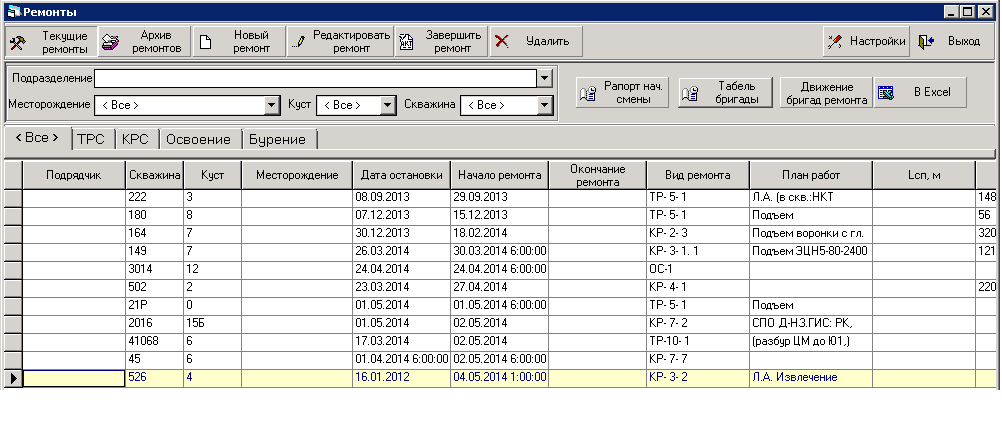Click the red X Удалить icon

click(x=502, y=42)
